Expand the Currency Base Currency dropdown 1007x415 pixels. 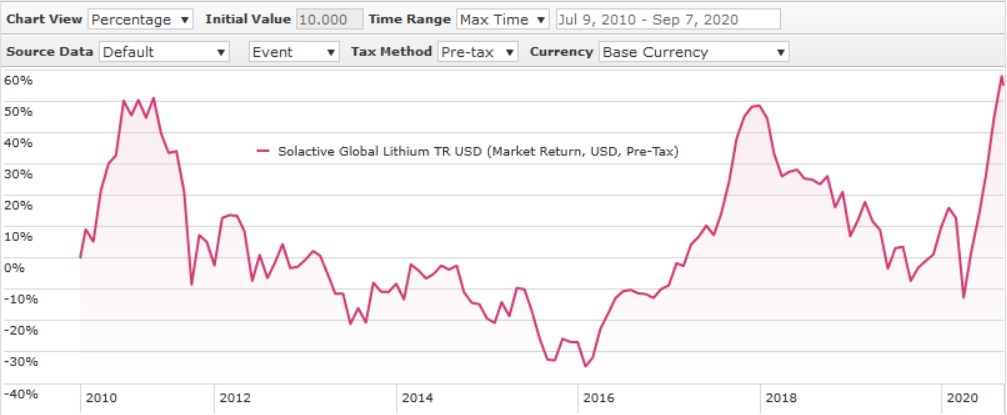tap(693, 51)
